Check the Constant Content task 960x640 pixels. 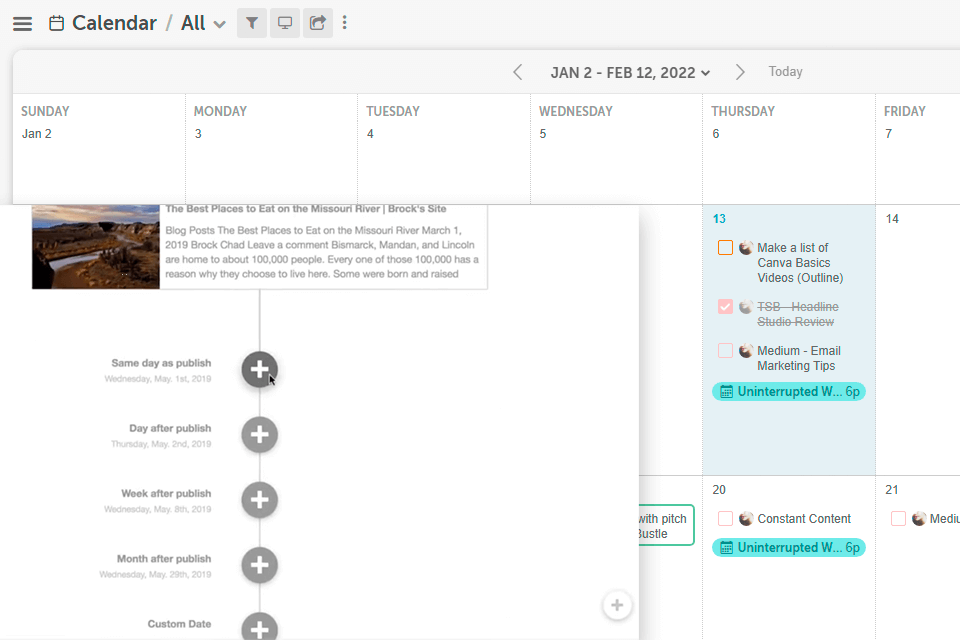coord(726,519)
